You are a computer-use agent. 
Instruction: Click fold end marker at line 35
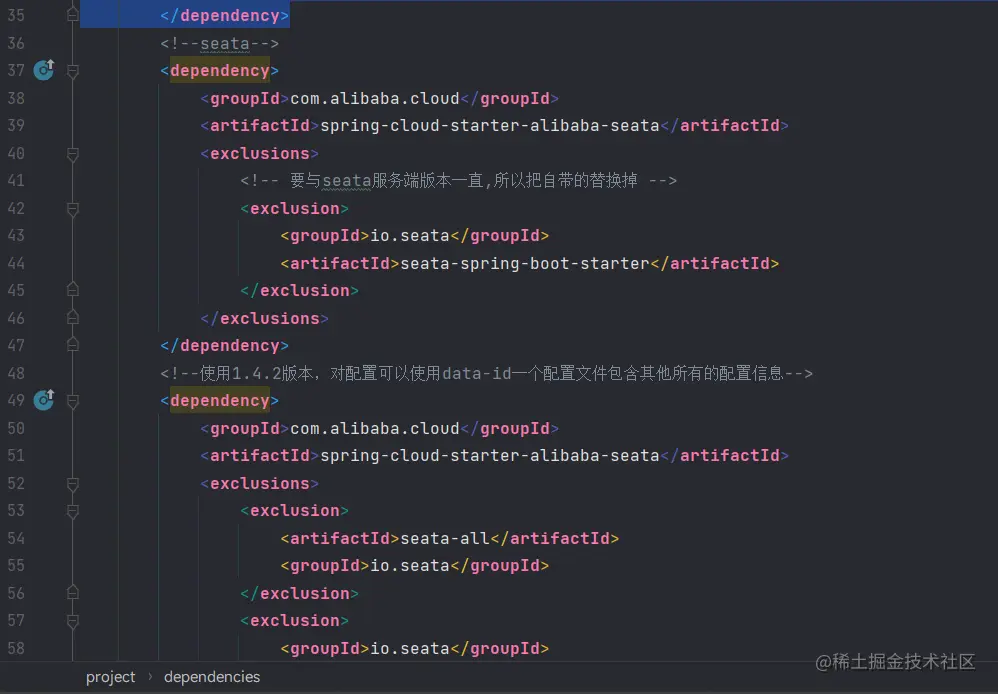pyautogui.click(x=73, y=15)
